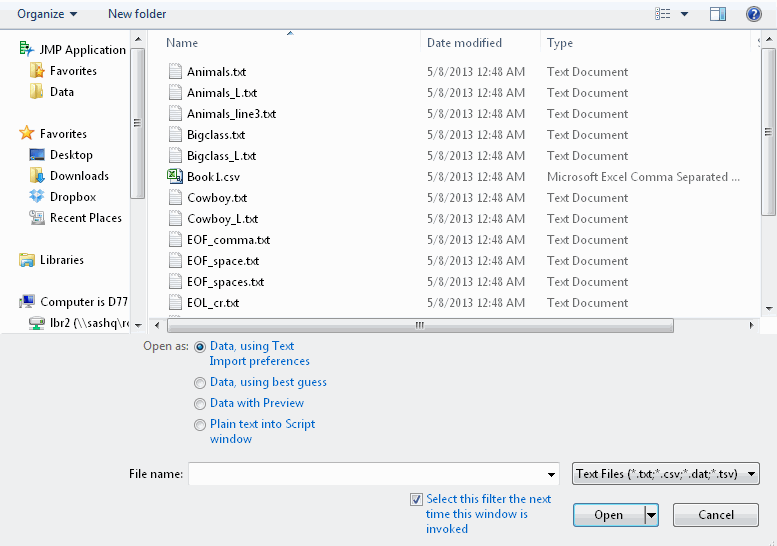Screen dimensions: 777x546
Task: Open the Organize dropdown menu
Action: click(47, 14)
